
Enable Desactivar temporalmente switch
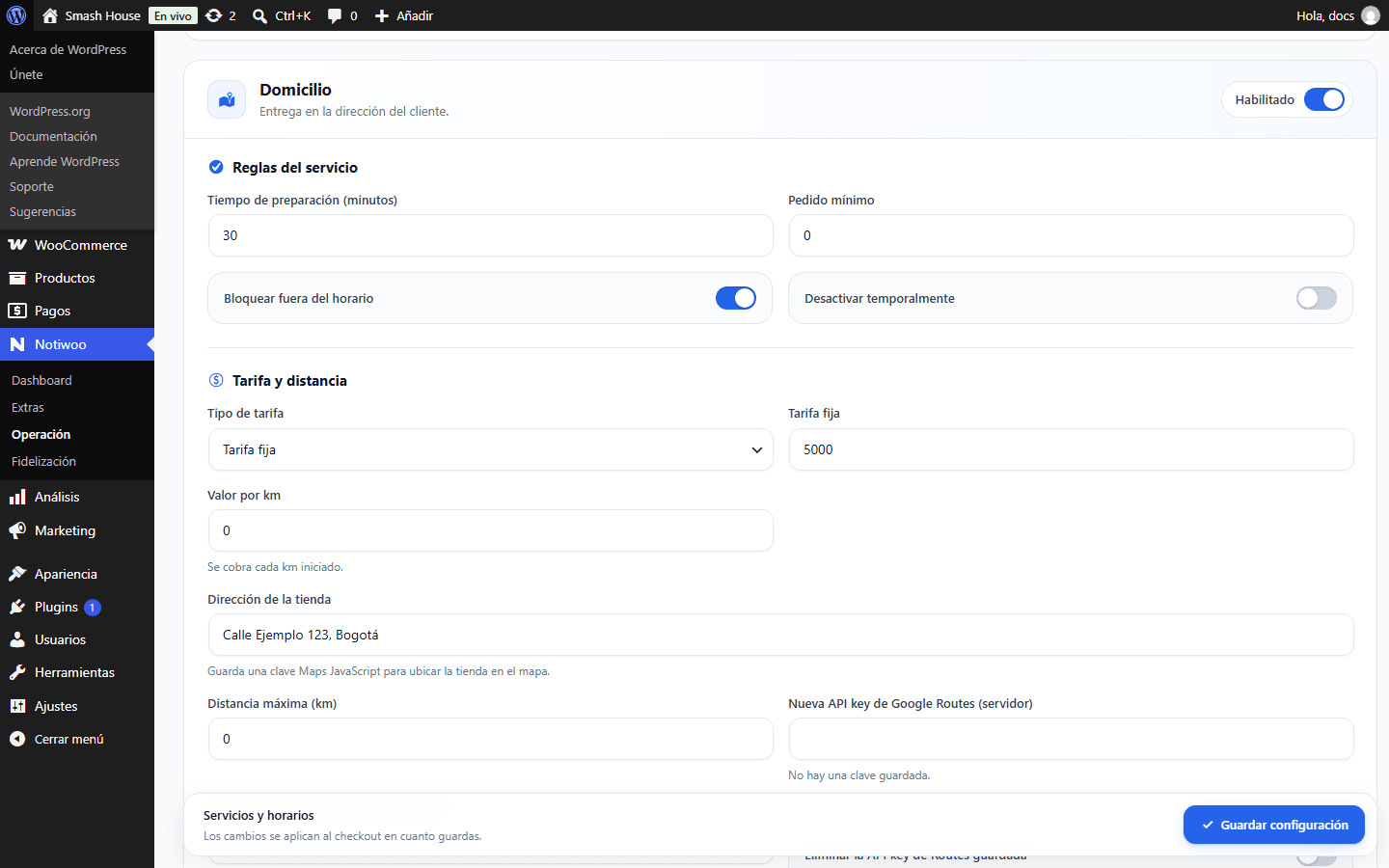pyautogui.click(x=1317, y=298)
